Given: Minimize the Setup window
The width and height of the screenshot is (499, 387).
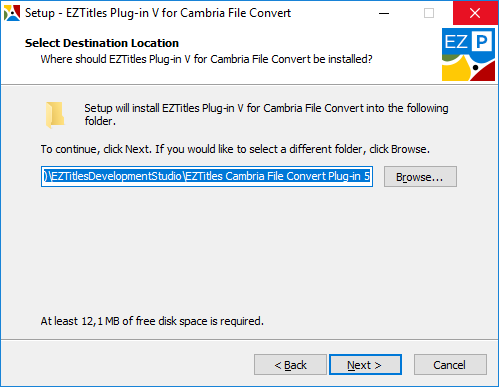Looking at the screenshot, I should (384, 13).
